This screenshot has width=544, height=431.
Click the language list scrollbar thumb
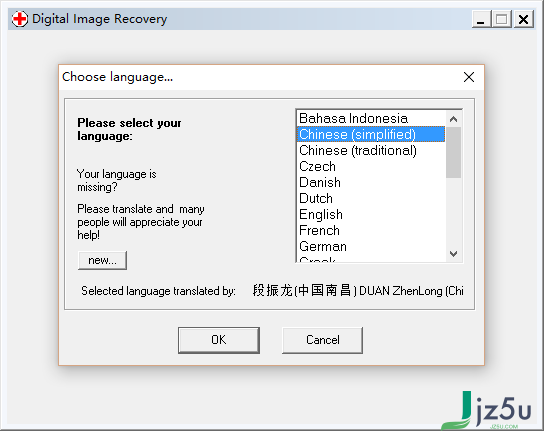pos(453,152)
